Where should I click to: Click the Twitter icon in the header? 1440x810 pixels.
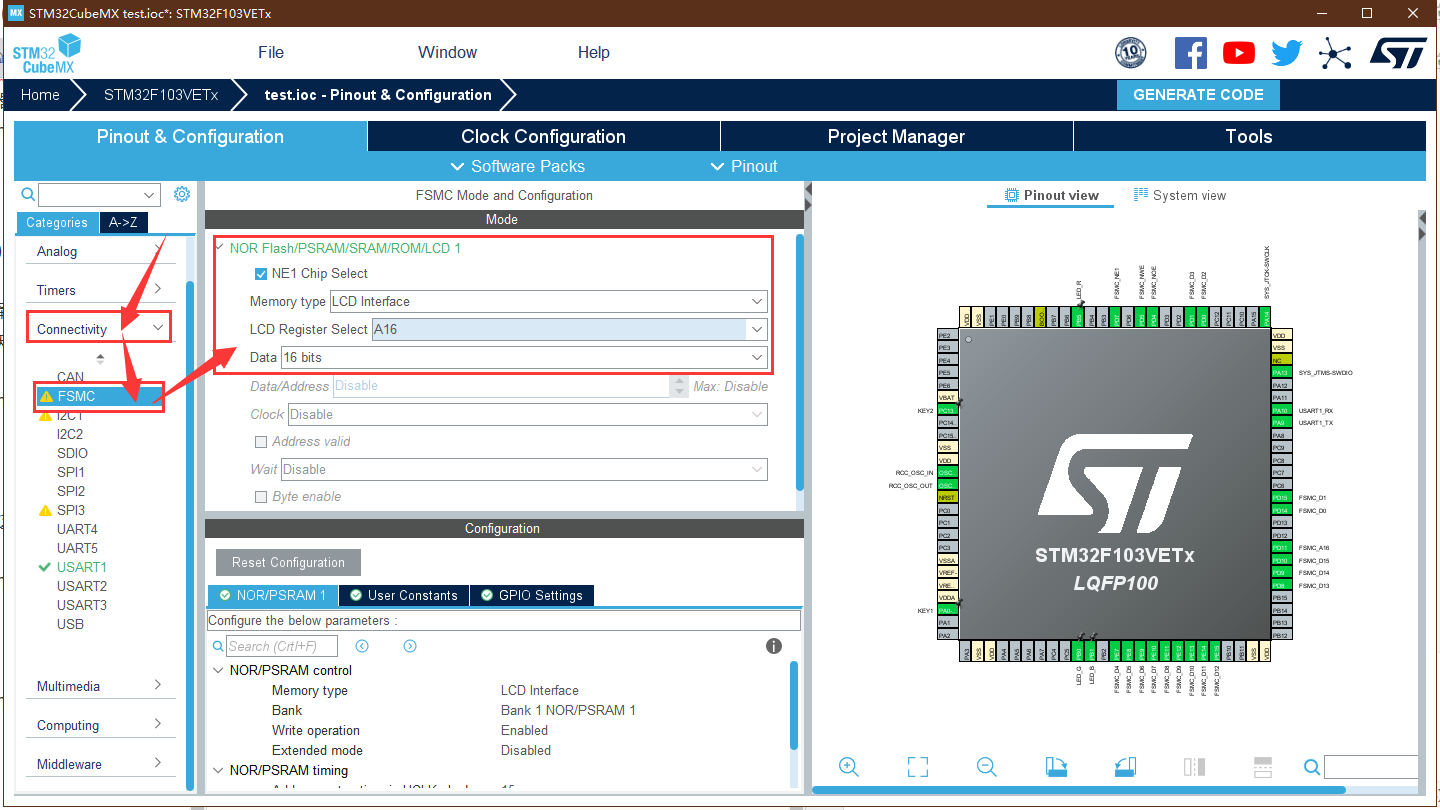(x=1286, y=53)
